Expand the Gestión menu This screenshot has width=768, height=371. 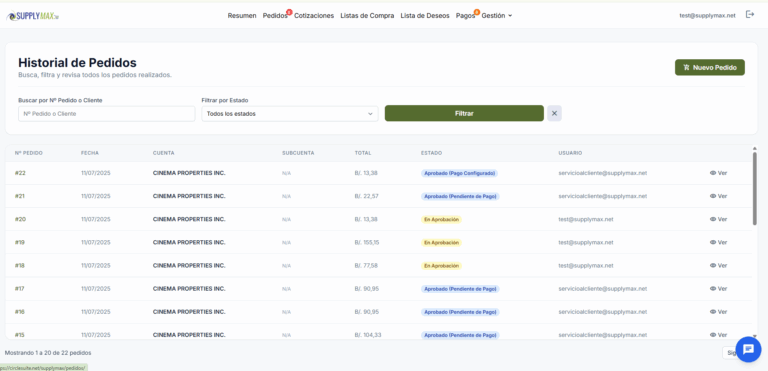pyautogui.click(x=497, y=16)
